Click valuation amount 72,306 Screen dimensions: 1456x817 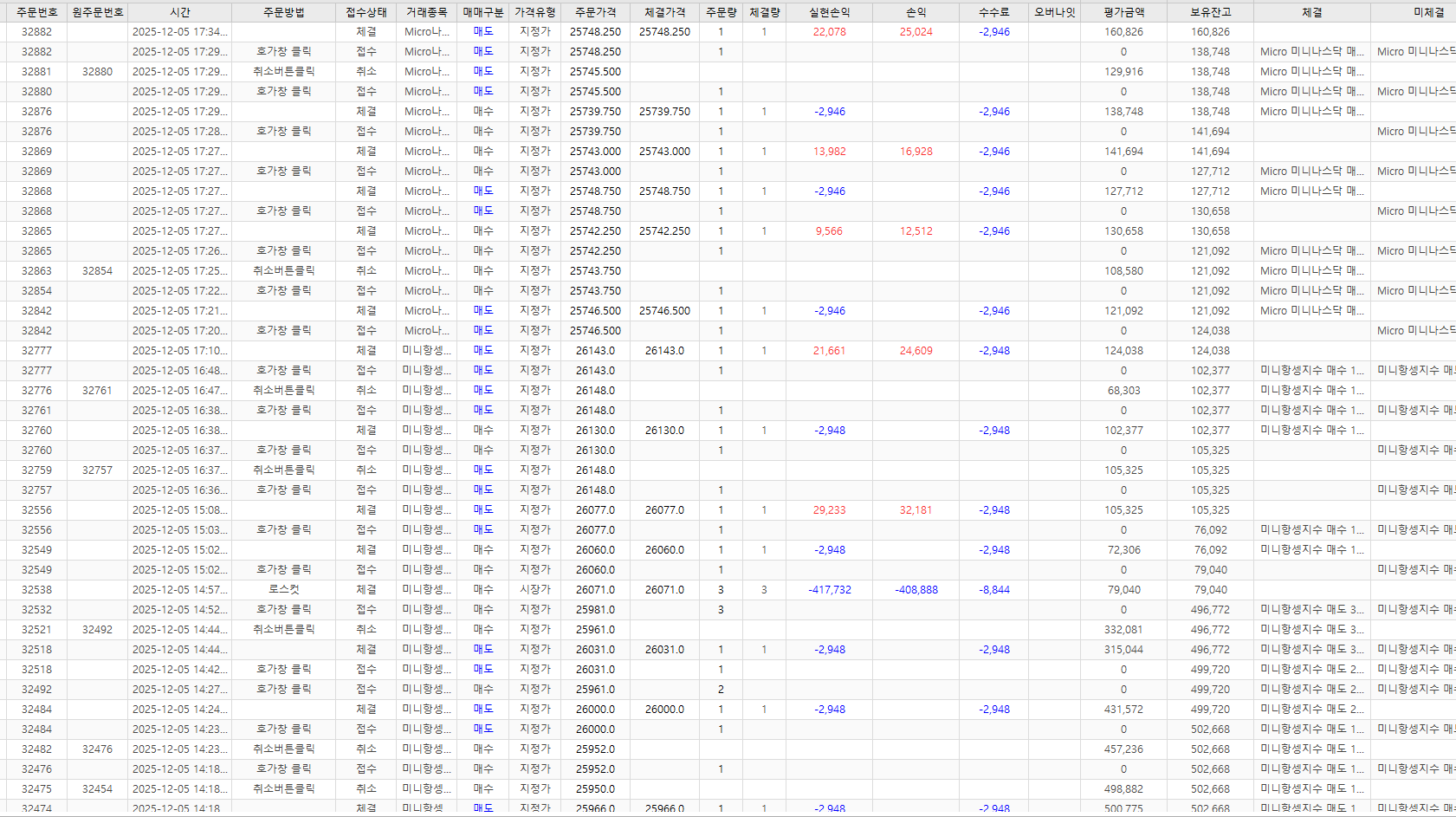tap(1123, 550)
